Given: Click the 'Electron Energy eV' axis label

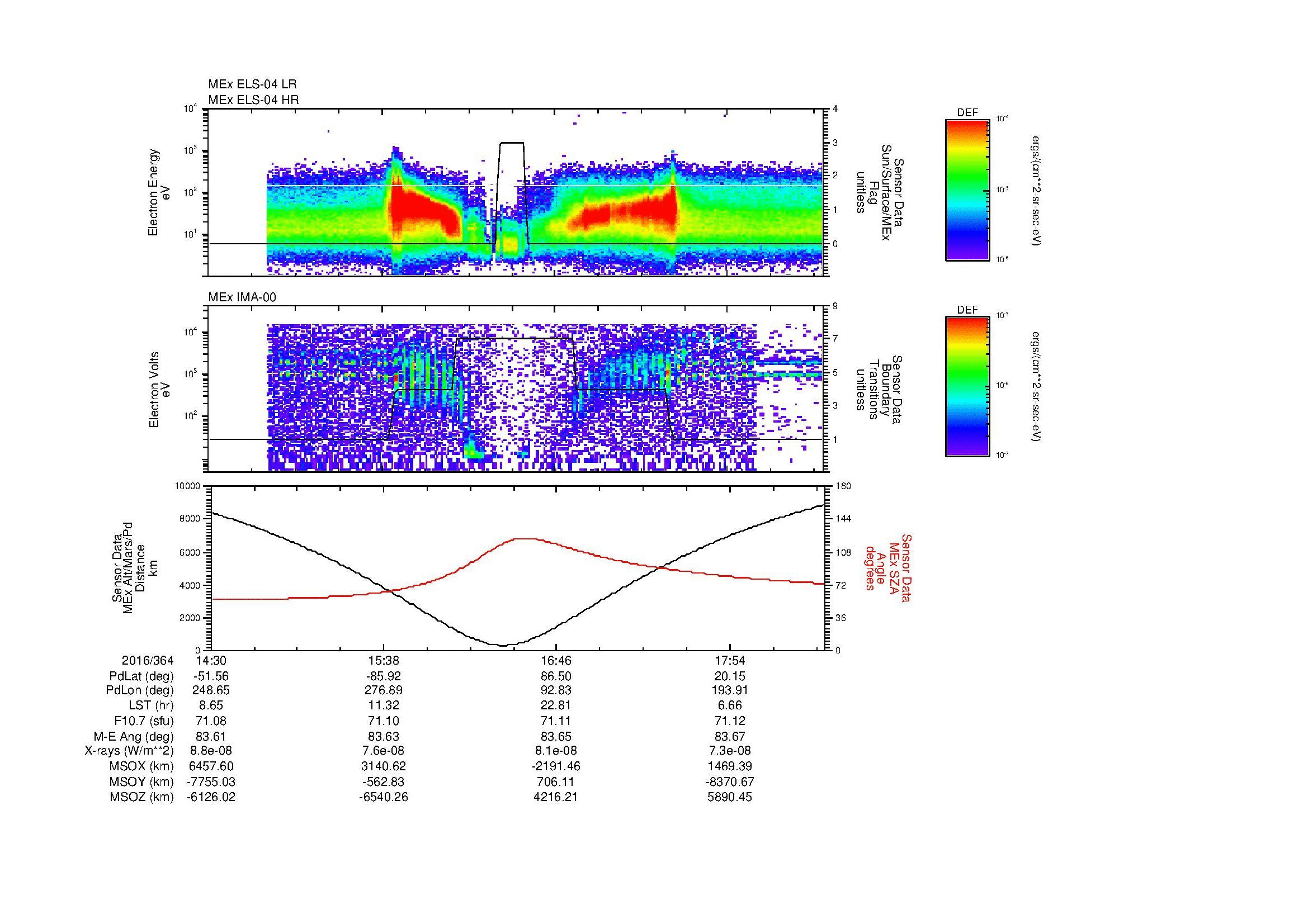Looking at the screenshot, I should (159, 192).
